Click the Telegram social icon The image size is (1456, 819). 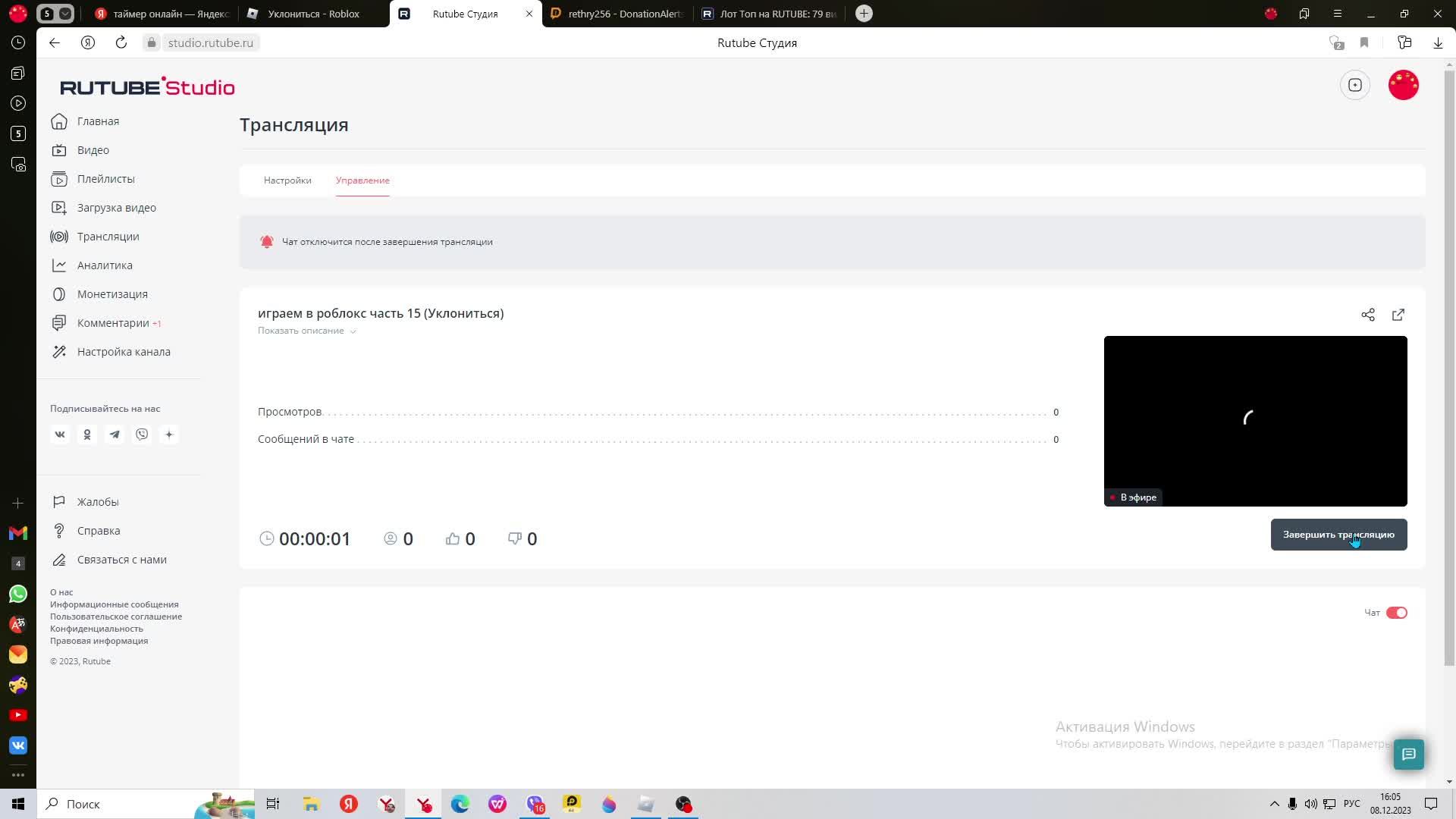115,435
